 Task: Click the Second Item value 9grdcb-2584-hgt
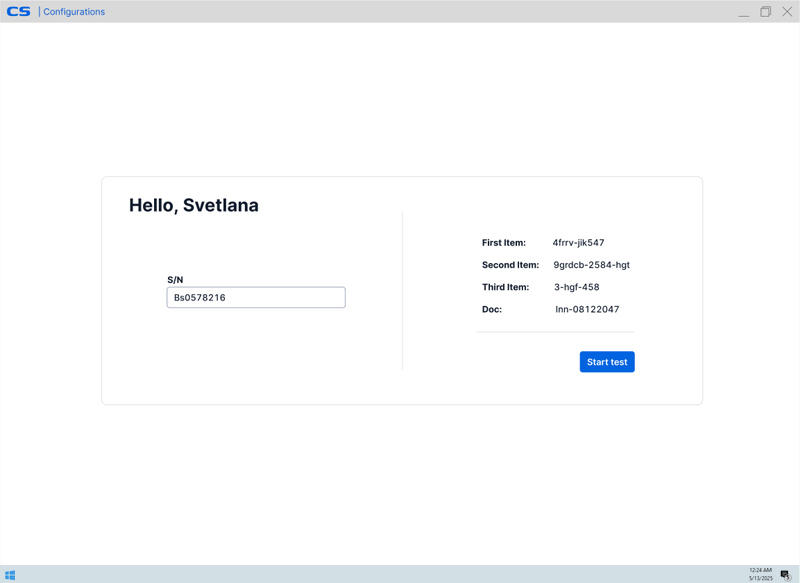(x=591, y=265)
